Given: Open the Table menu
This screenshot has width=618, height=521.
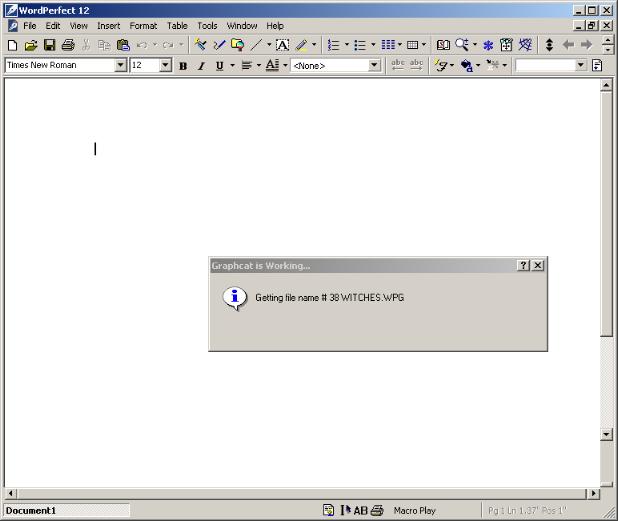Looking at the screenshot, I should point(177,26).
